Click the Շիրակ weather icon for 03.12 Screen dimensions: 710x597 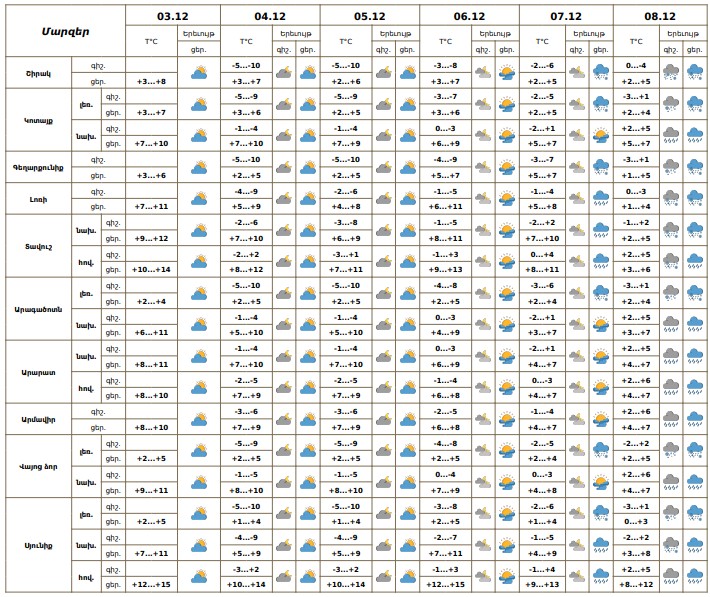pos(198,73)
